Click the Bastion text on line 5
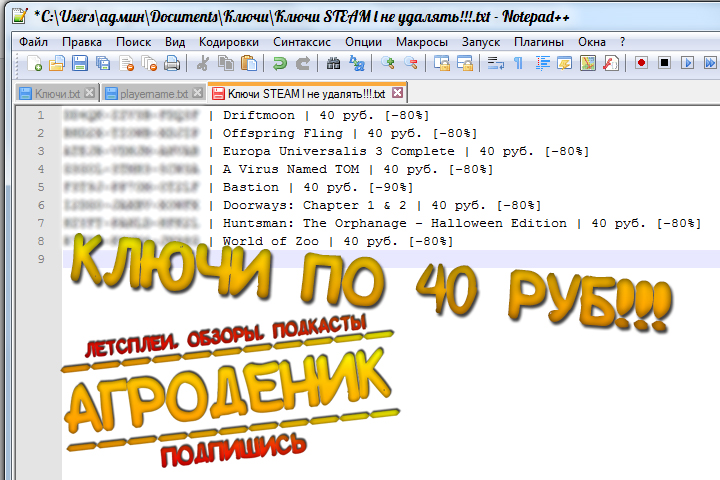Screen dimensions: 720x480 click(x=251, y=187)
